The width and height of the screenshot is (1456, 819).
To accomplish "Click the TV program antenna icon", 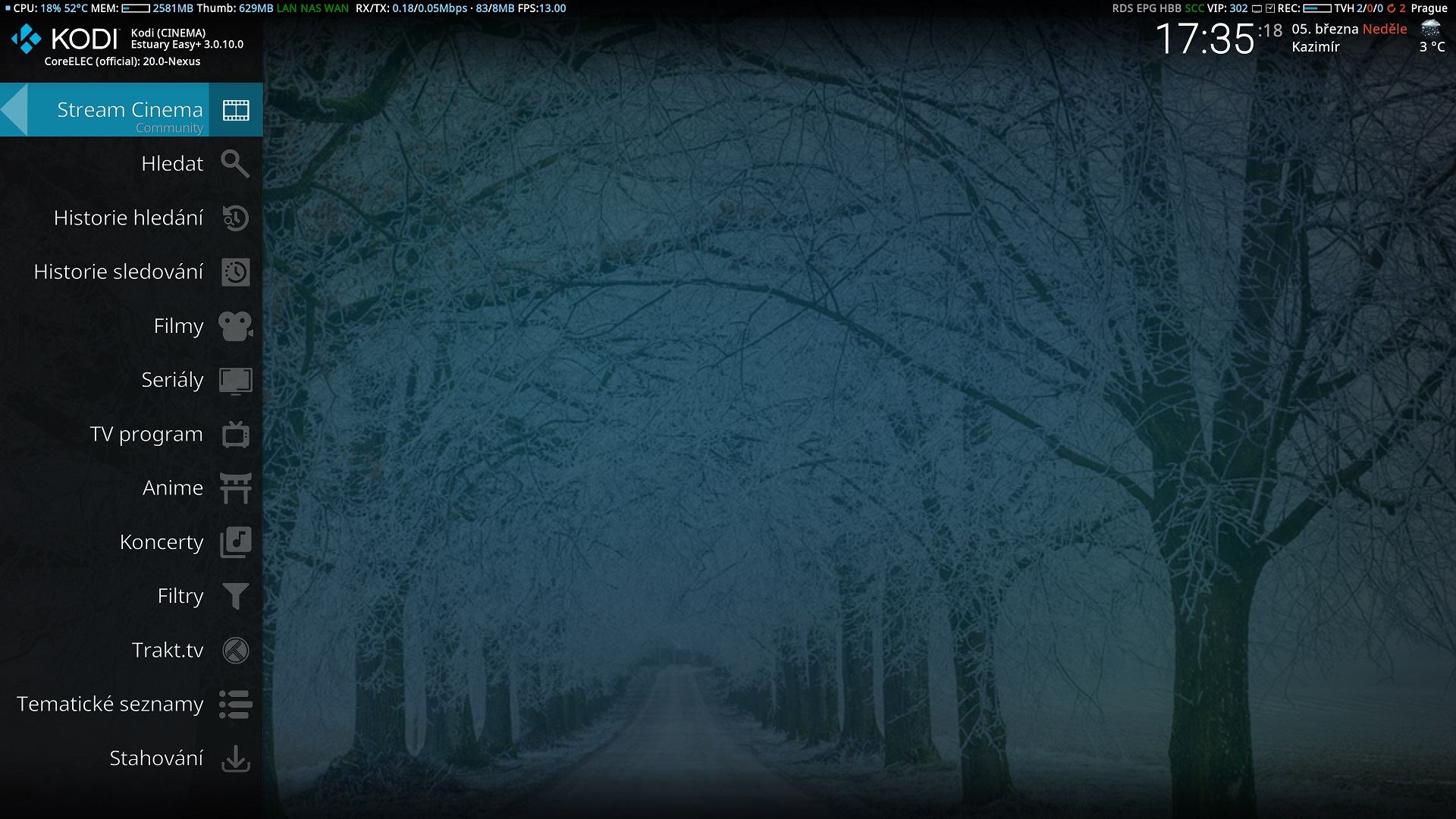I will pos(235,435).
